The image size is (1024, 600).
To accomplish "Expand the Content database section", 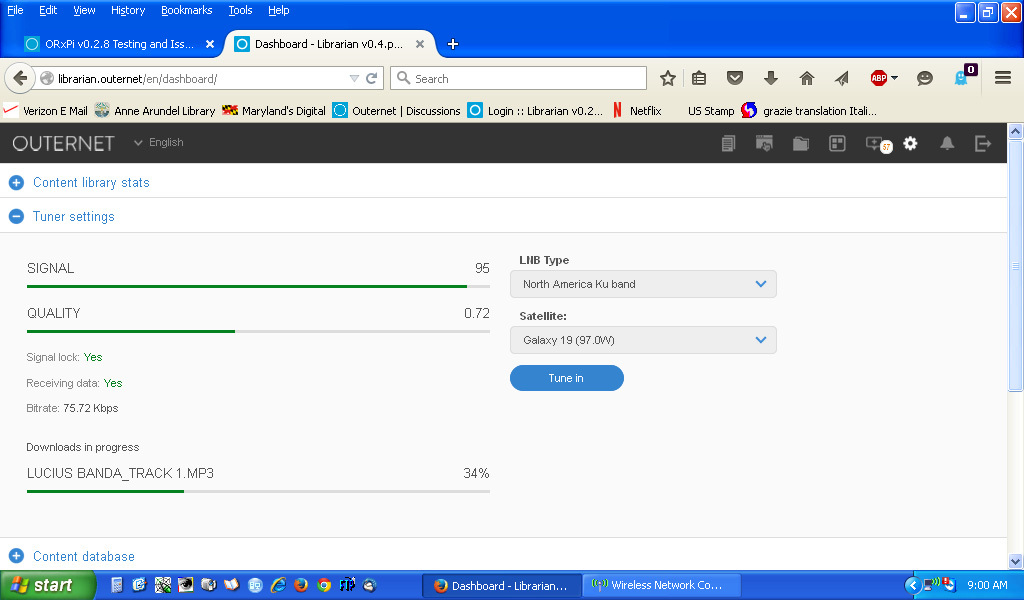I will click(x=72, y=556).
